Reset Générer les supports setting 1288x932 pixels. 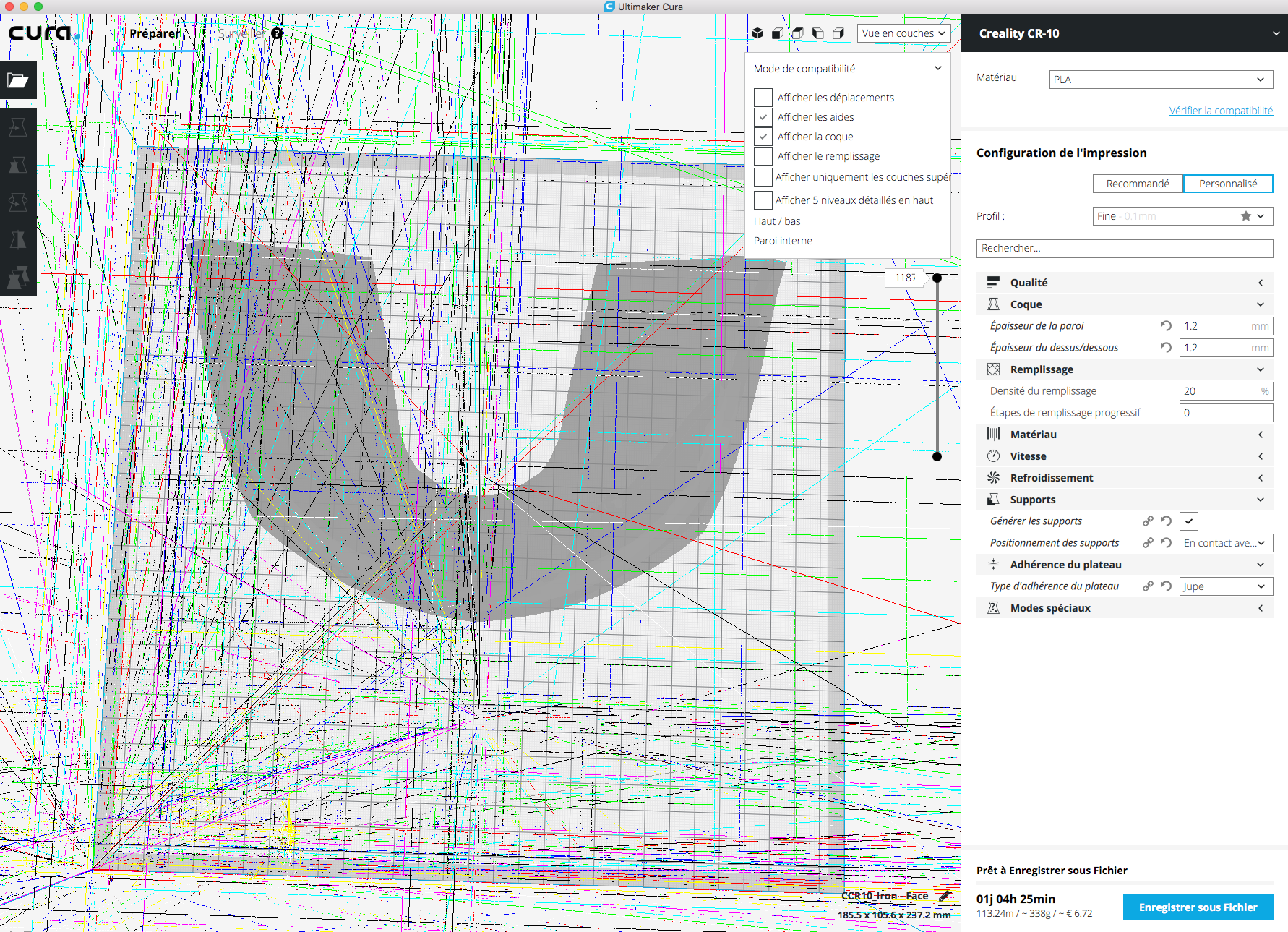tap(1166, 521)
